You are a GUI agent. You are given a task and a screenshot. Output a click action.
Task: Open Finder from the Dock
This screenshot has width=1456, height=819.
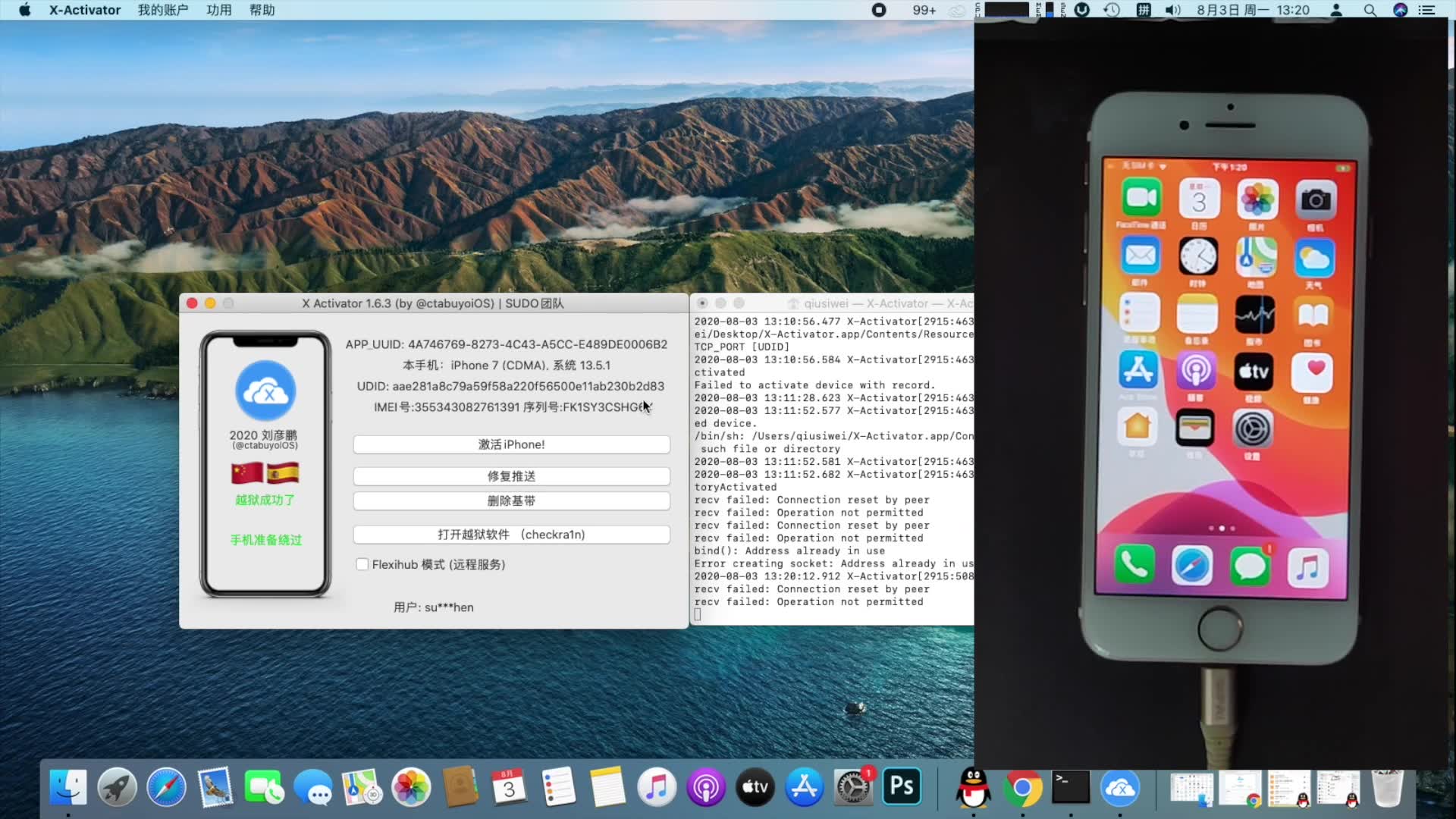click(x=68, y=787)
